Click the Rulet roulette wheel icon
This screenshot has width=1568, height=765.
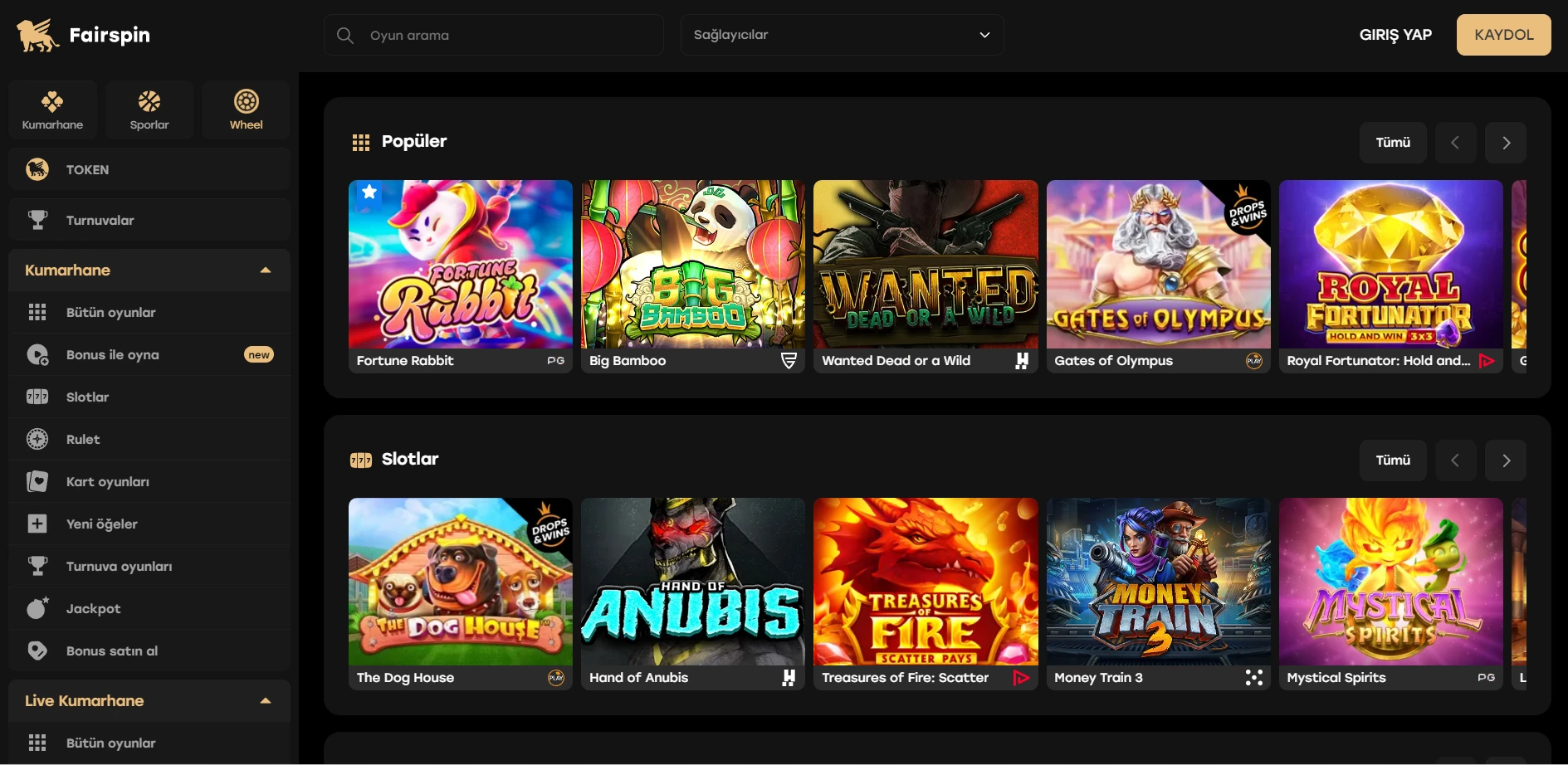coord(37,439)
